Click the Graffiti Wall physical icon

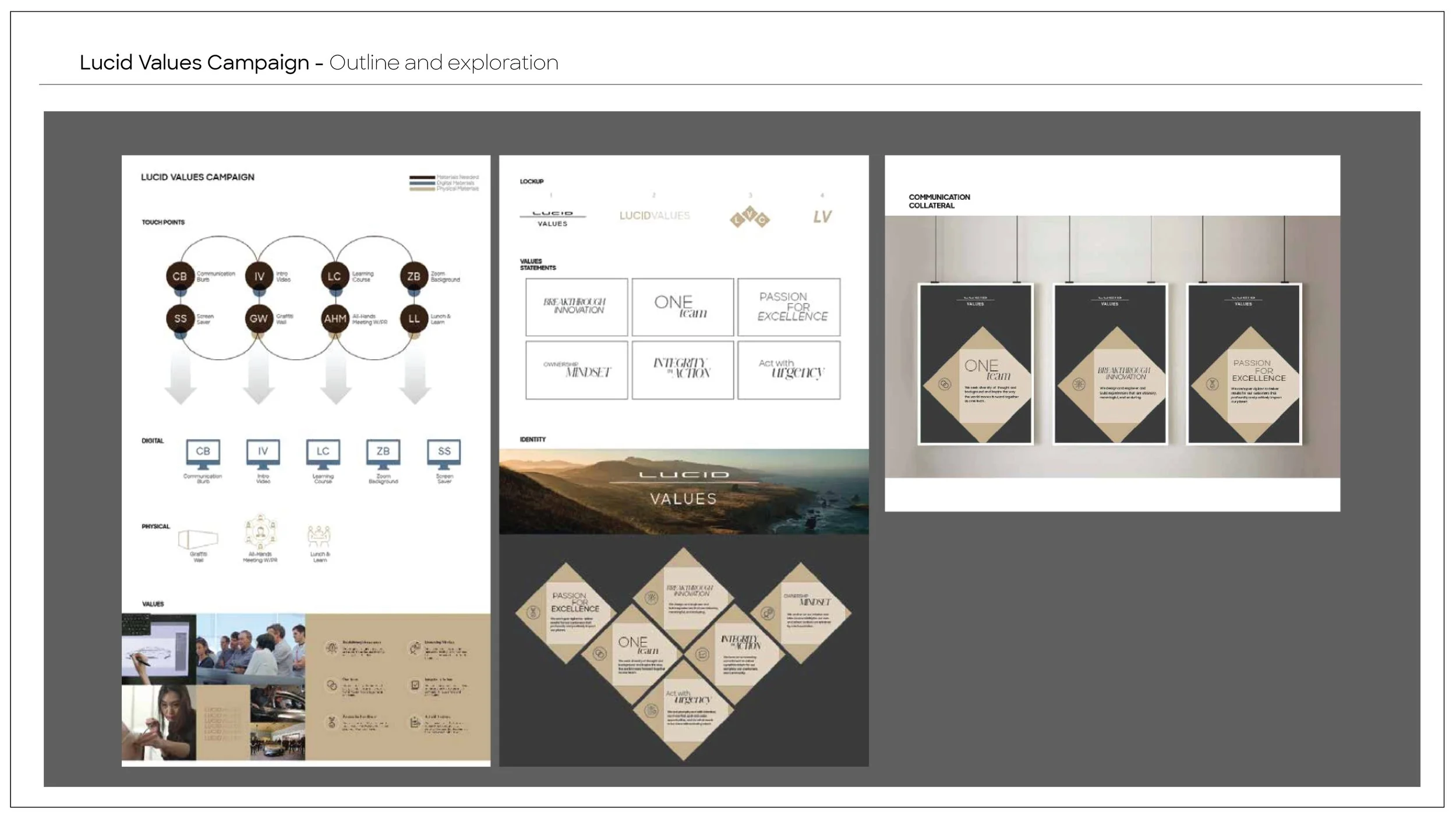point(198,539)
